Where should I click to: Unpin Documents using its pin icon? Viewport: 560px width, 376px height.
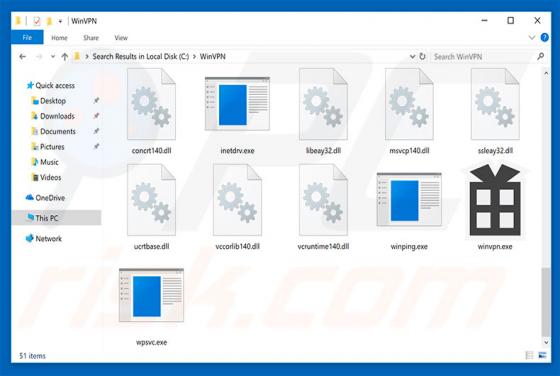click(96, 131)
